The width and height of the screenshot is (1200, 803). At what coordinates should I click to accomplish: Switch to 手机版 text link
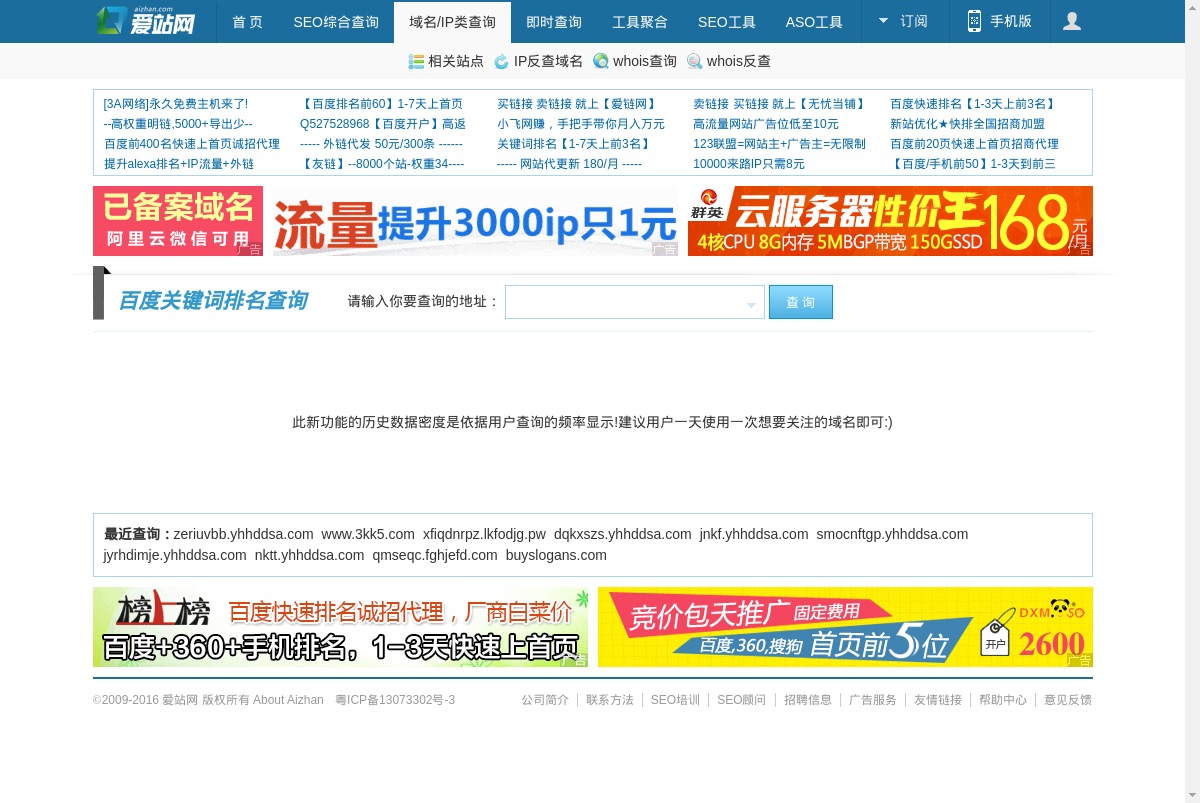tap(1011, 21)
